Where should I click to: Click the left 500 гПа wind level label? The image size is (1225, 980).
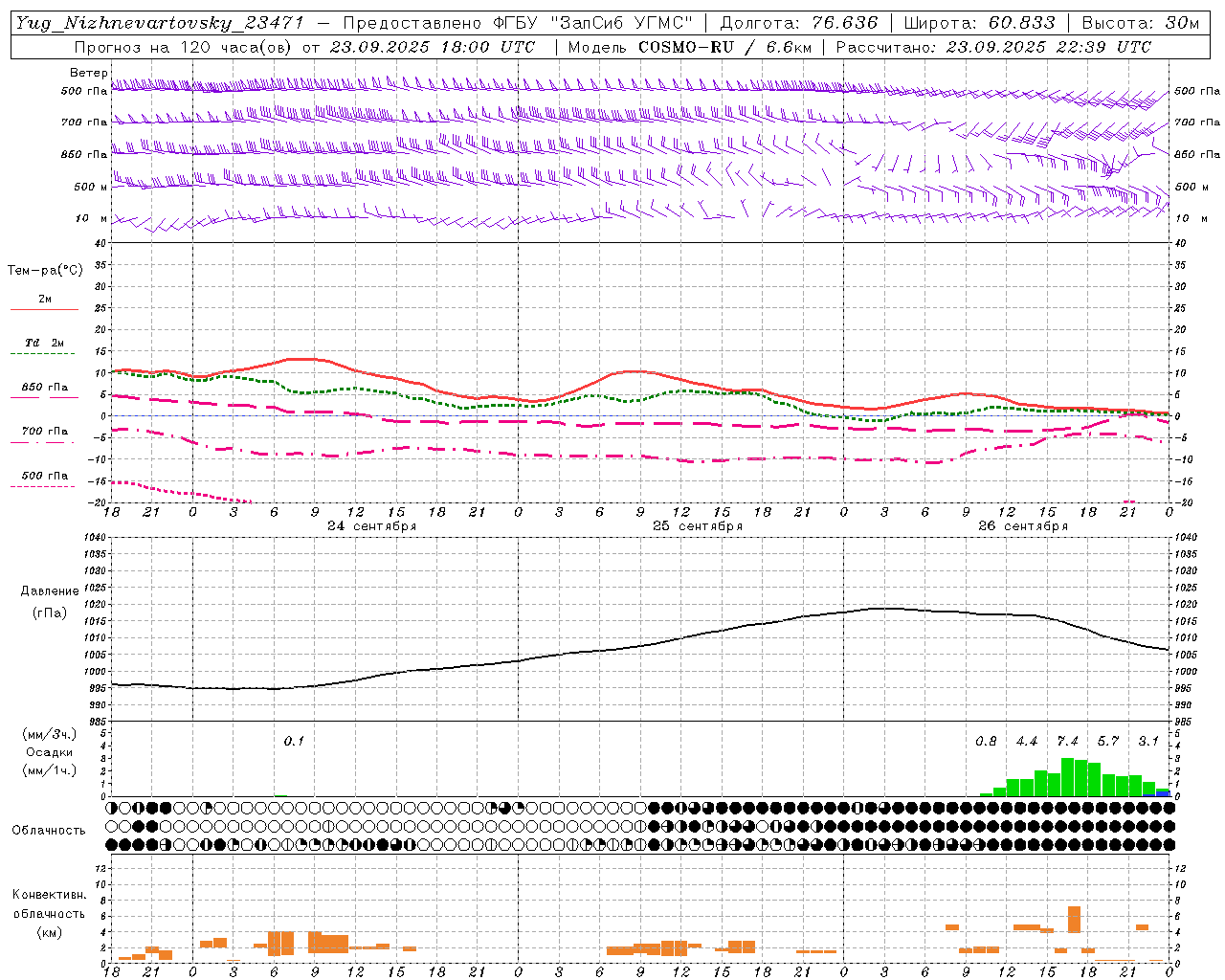pos(84,91)
